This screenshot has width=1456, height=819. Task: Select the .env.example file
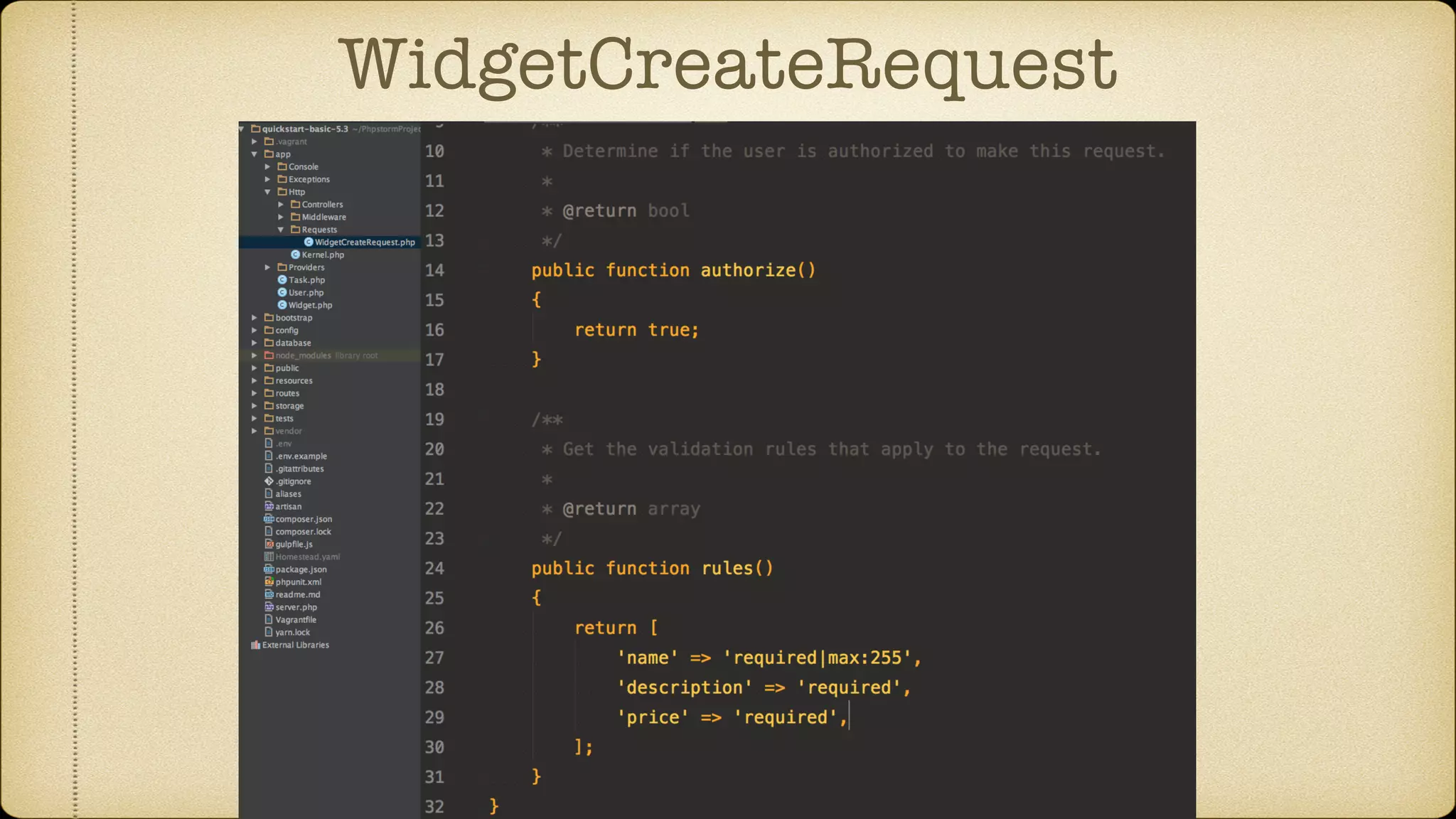pos(301,456)
